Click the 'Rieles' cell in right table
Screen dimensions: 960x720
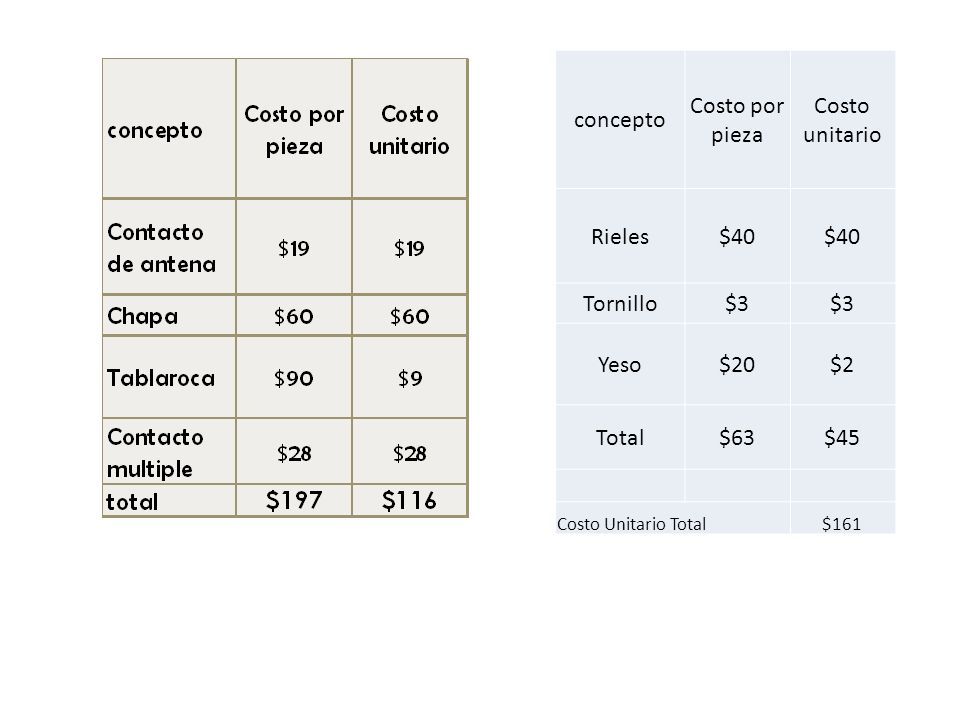pos(620,236)
